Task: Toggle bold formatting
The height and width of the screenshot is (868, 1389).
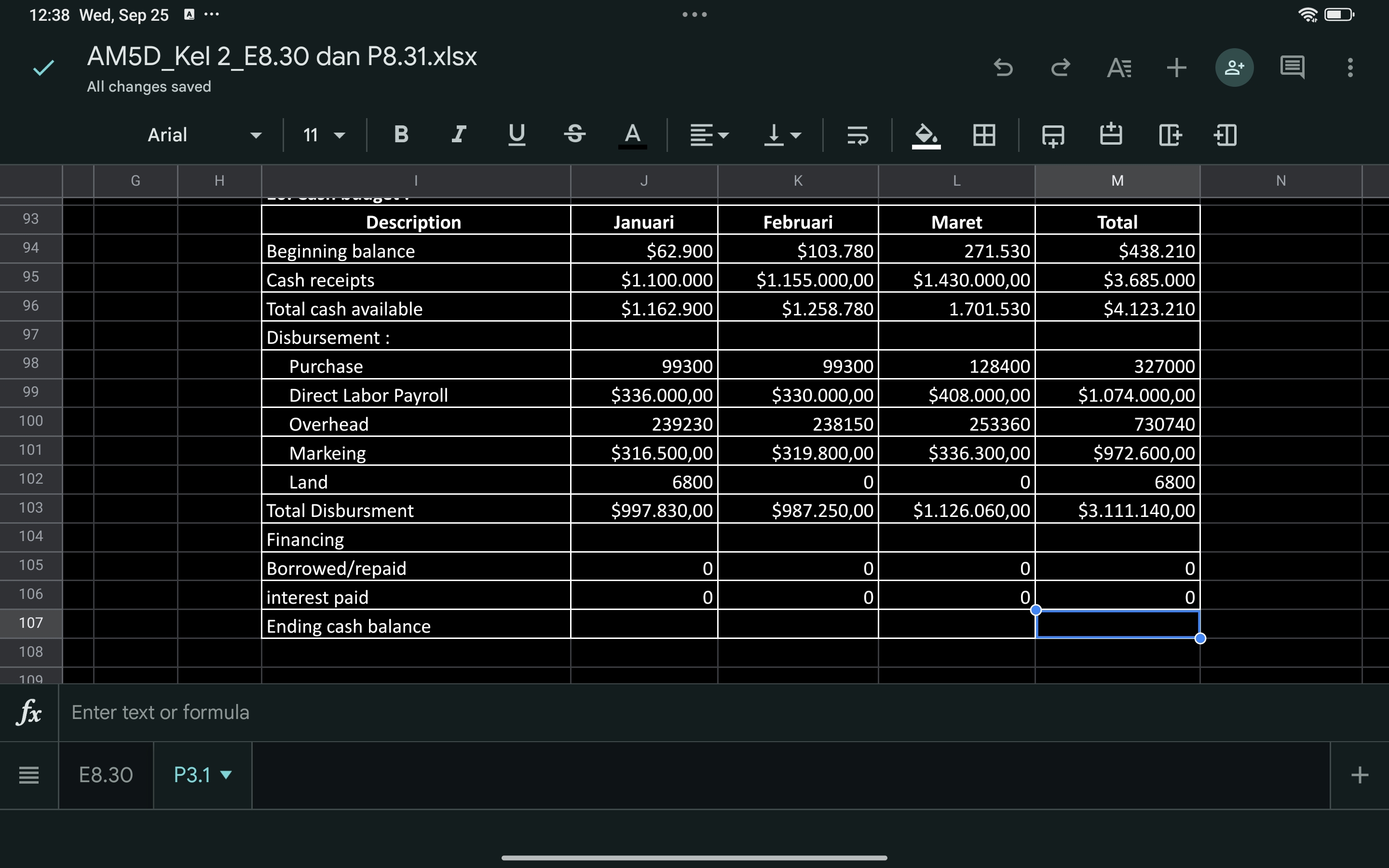Action: pyautogui.click(x=401, y=135)
